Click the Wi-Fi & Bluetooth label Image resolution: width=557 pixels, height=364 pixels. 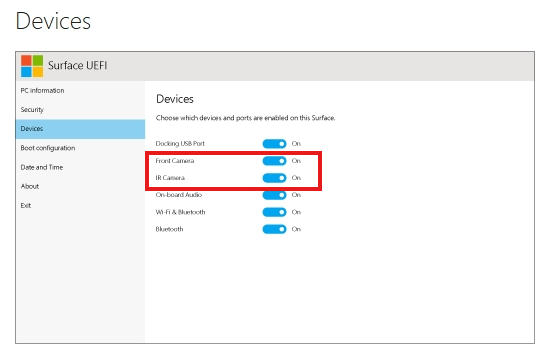pyautogui.click(x=180, y=212)
